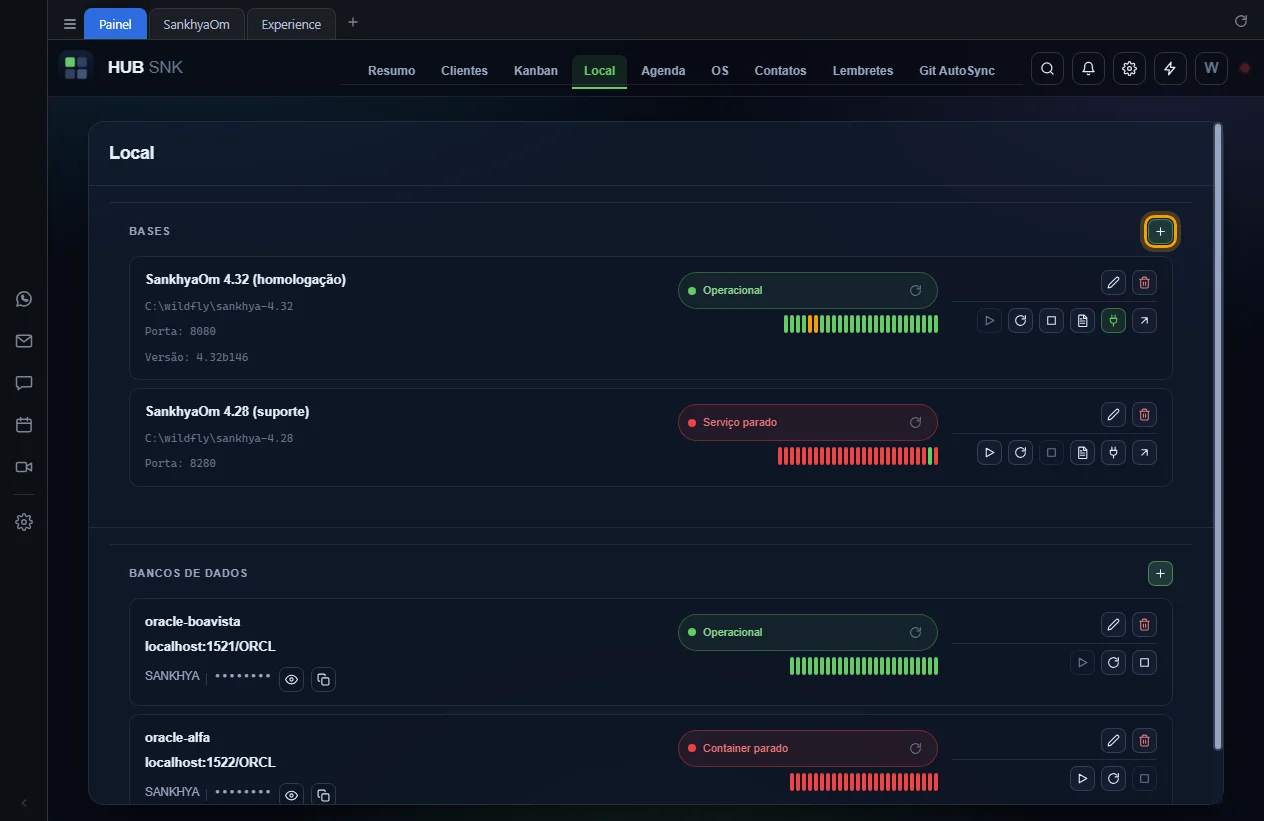Screen dimensions: 1264x821
Task: Add a new tab with the plus
Action: pos(353,22)
